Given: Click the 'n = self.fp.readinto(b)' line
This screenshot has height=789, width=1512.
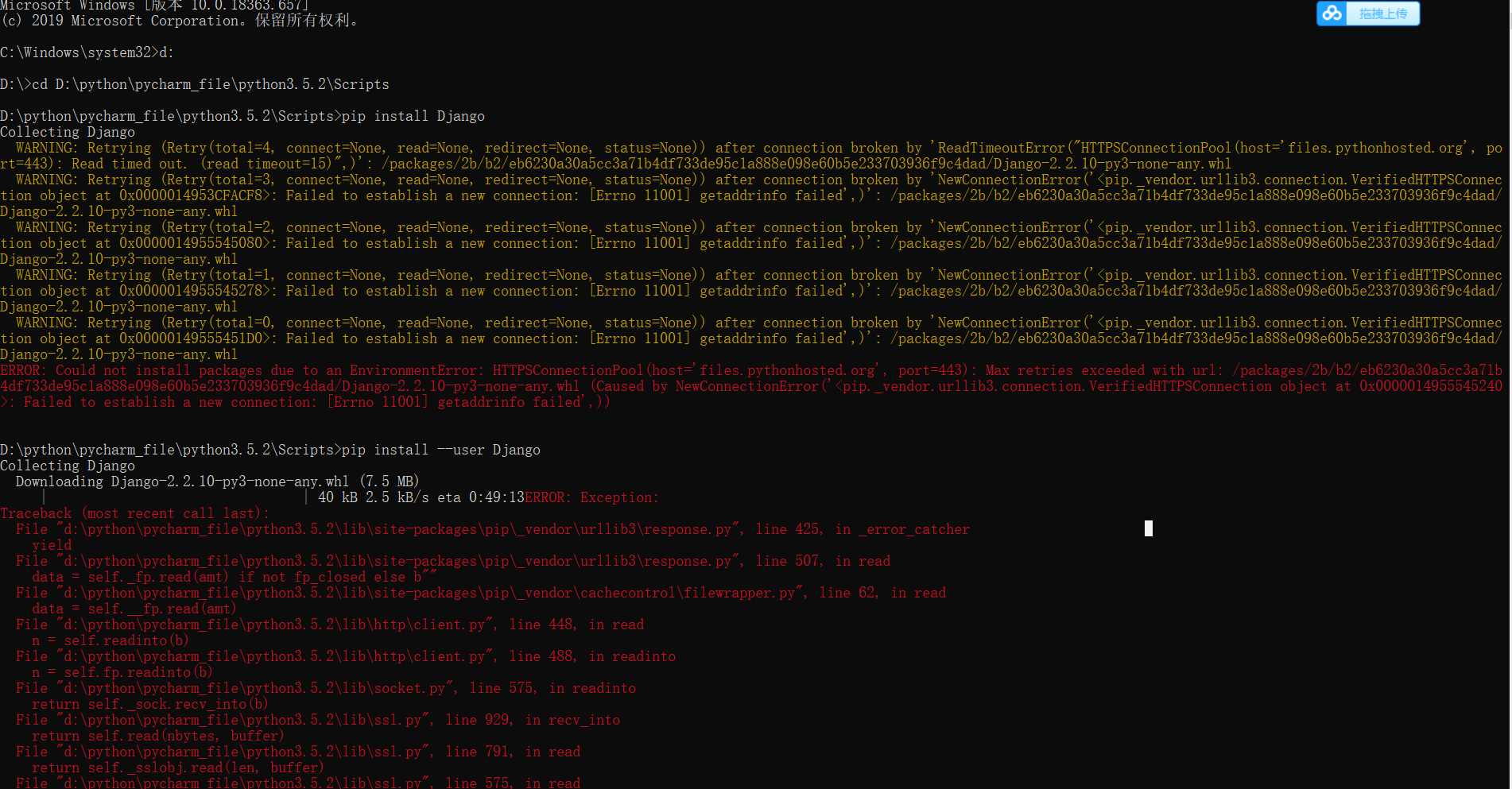Looking at the screenshot, I should [x=122, y=672].
